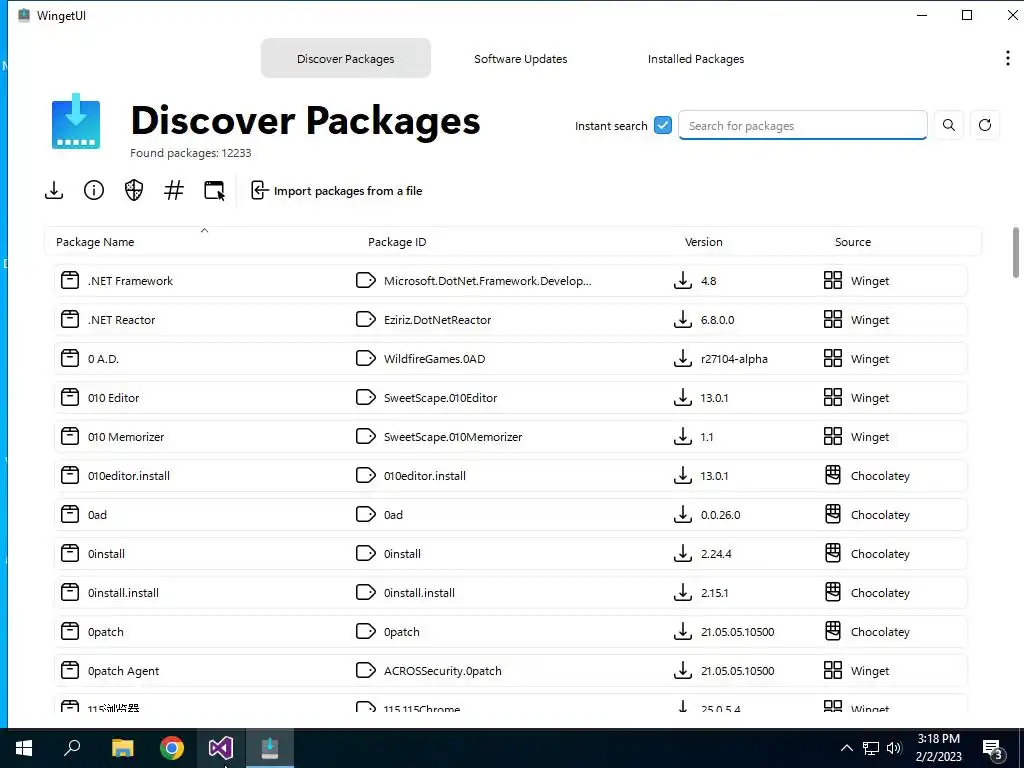This screenshot has height=768, width=1024.
Task: Click version 0.0.26.0 in the 0ad row
Action: click(x=720, y=515)
